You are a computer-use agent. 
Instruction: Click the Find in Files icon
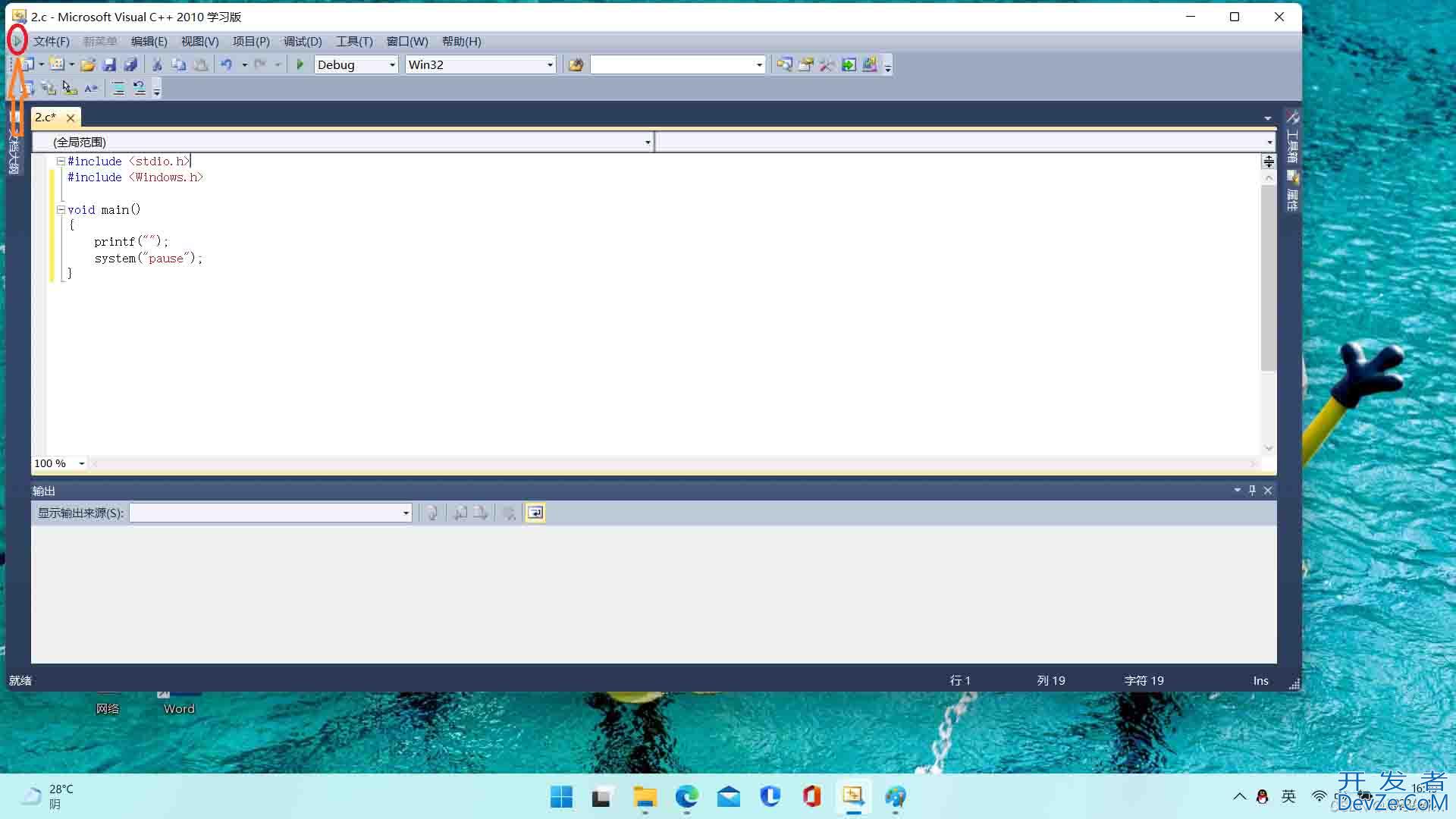coord(576,64)
